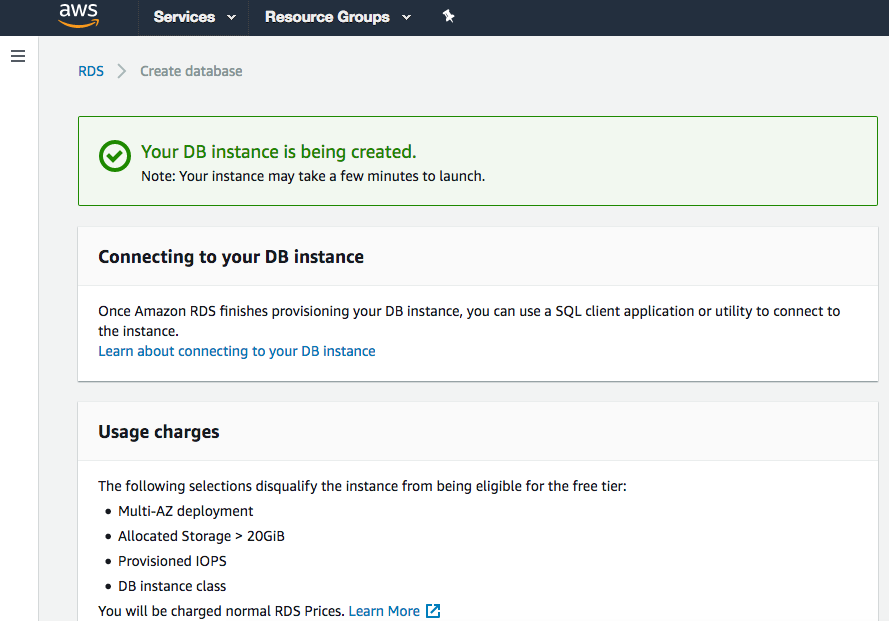Click the pin shortcut icon in top bar

click(448, 16)
